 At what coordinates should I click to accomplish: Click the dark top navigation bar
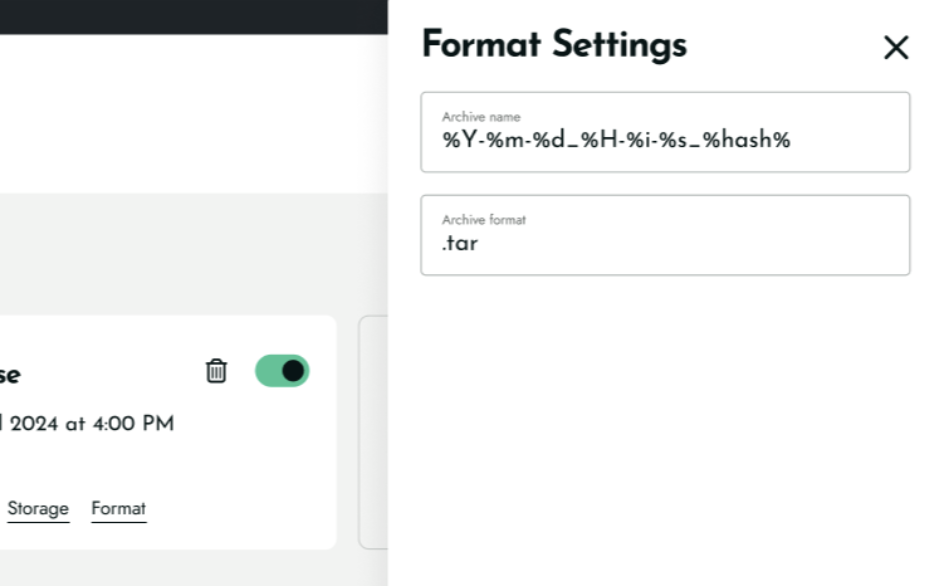click(193, 17)
